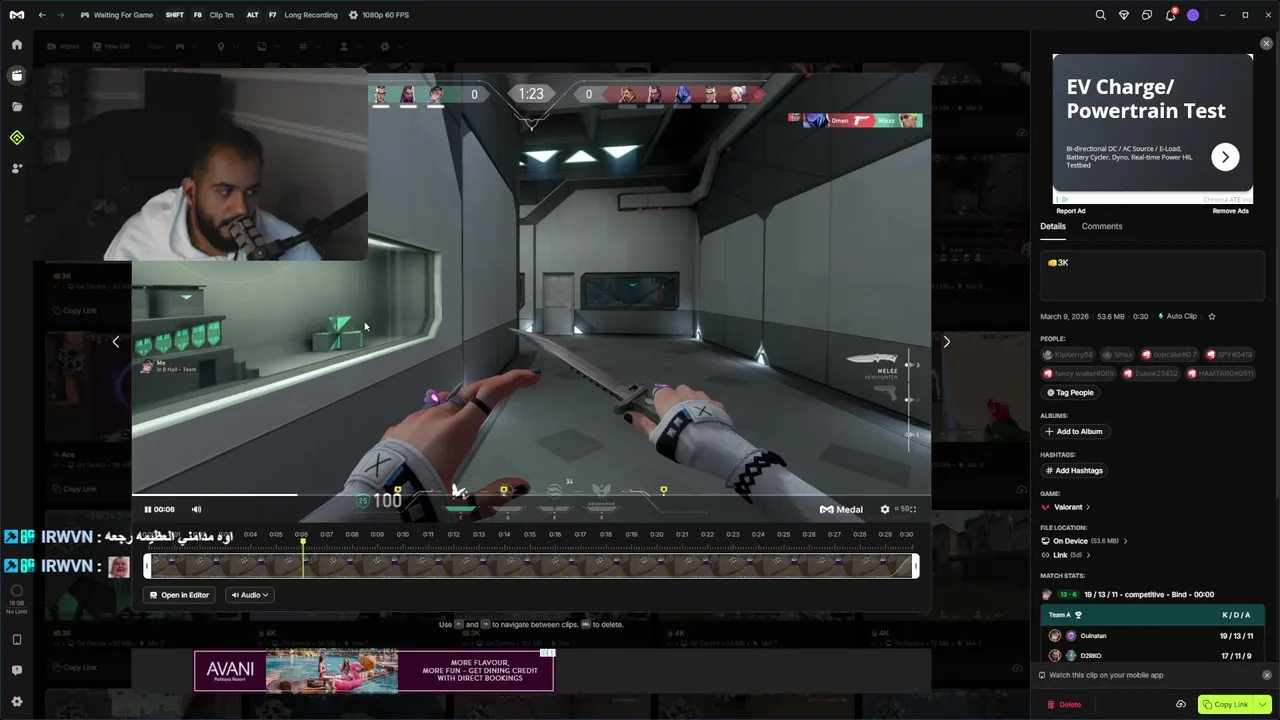This screenshot has height=720, width=1280.
Task: Go to the previous clip arrow
Action: [116, 342]
